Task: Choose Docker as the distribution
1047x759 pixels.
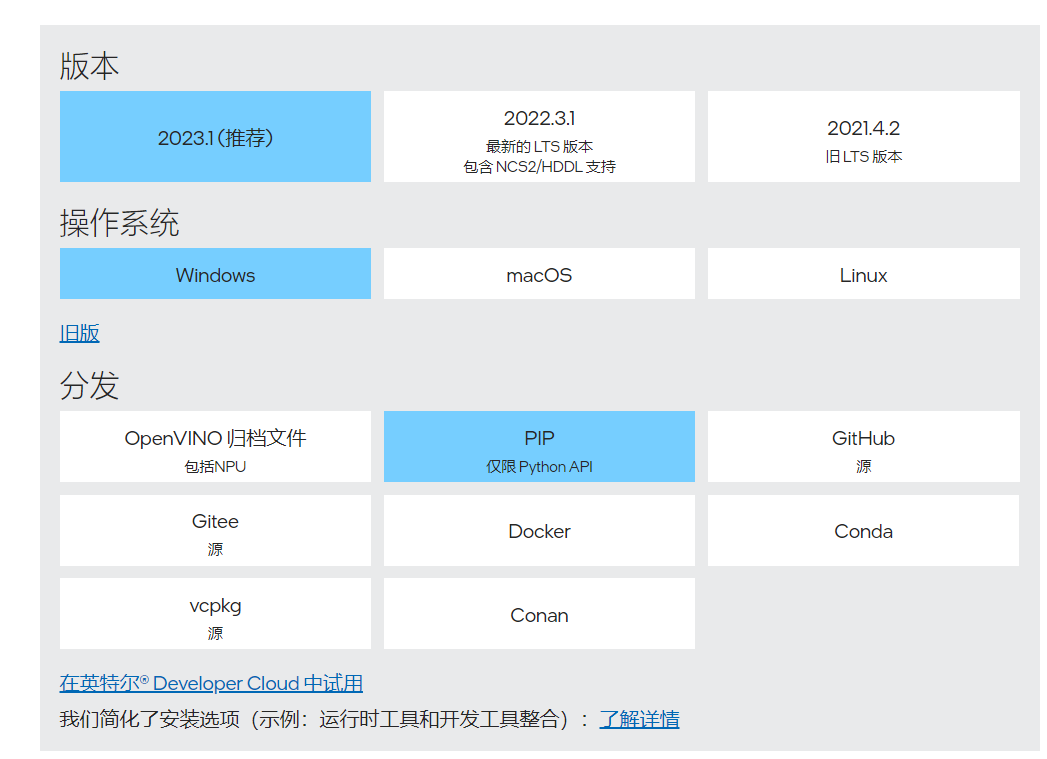Action: (539, 531)
